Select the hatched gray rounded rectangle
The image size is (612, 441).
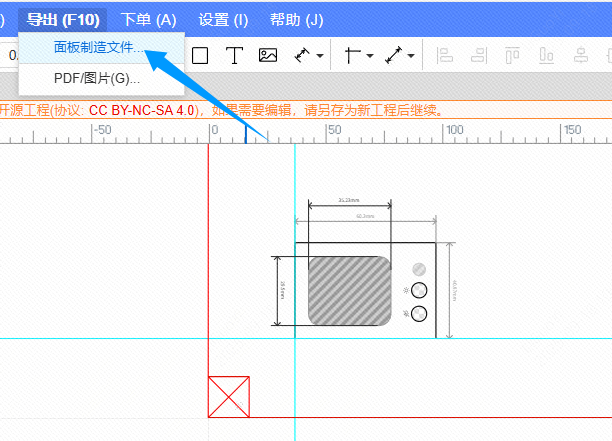pyautogui.click(x=349, y=290)
